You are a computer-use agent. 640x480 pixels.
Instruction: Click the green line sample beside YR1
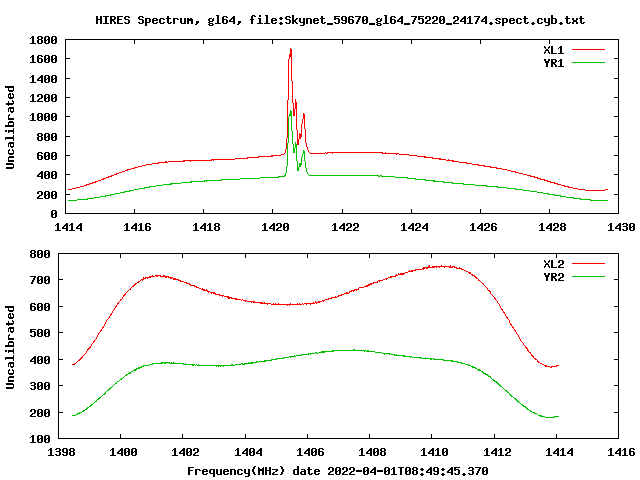click(x=588, y=63)
